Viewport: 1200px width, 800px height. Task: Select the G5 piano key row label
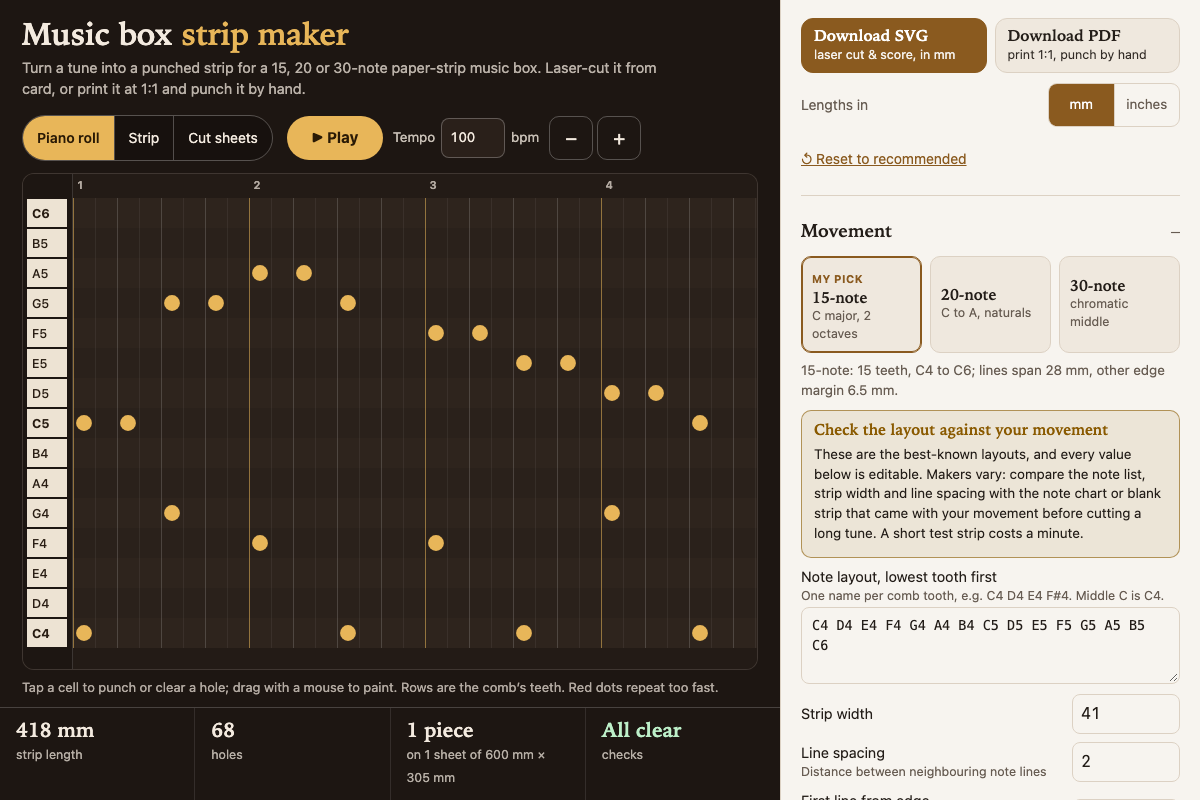47,303
